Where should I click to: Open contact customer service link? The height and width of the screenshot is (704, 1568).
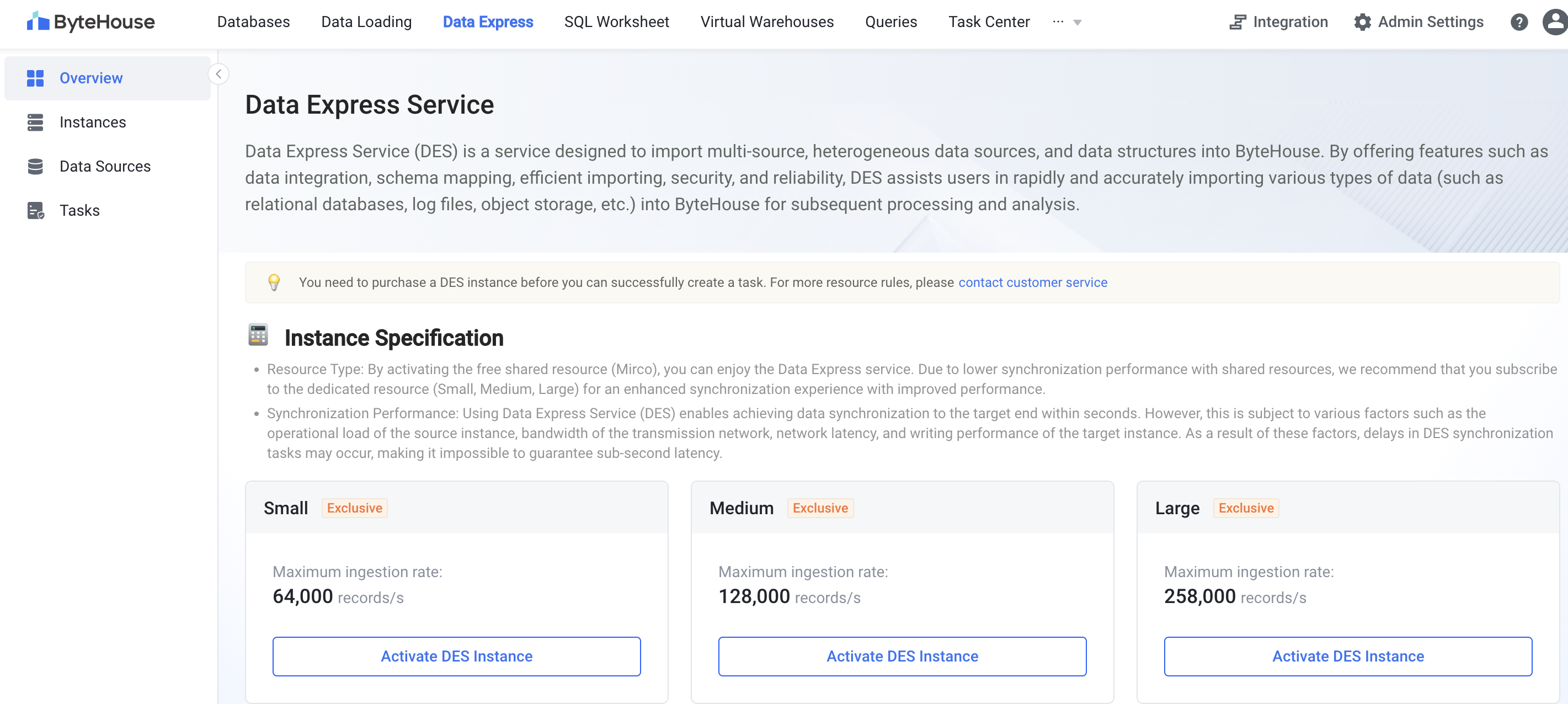pos(1033,282)
